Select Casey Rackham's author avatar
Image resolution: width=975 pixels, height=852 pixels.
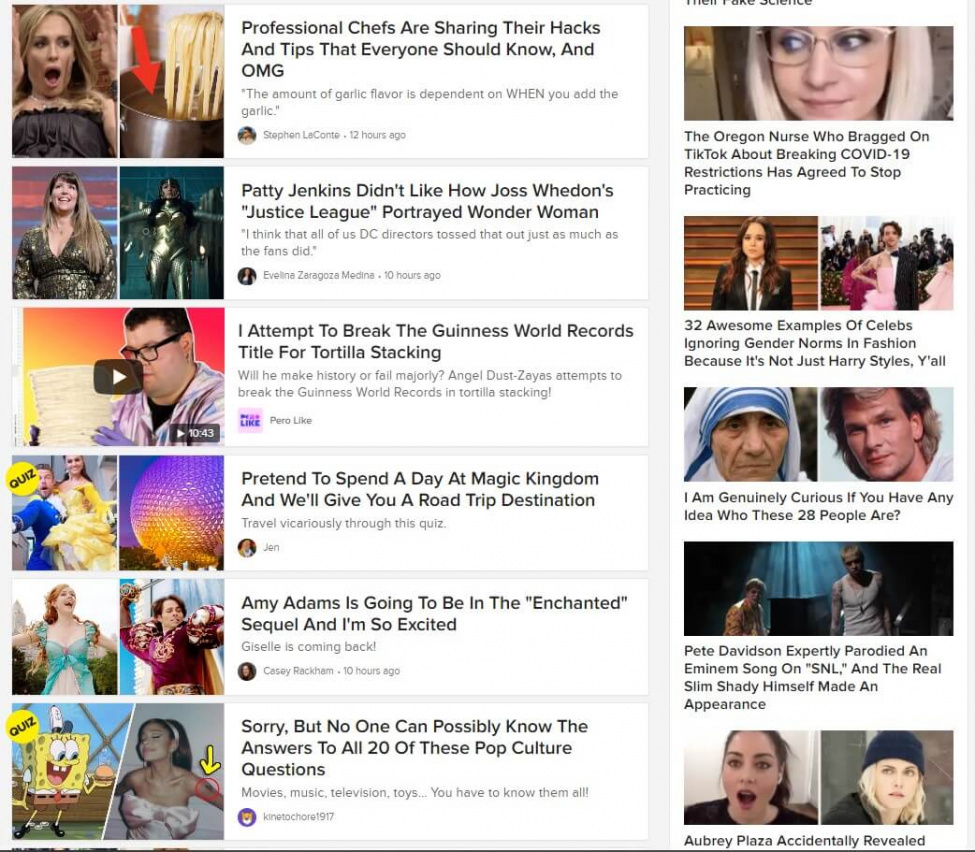coord(247,672)
